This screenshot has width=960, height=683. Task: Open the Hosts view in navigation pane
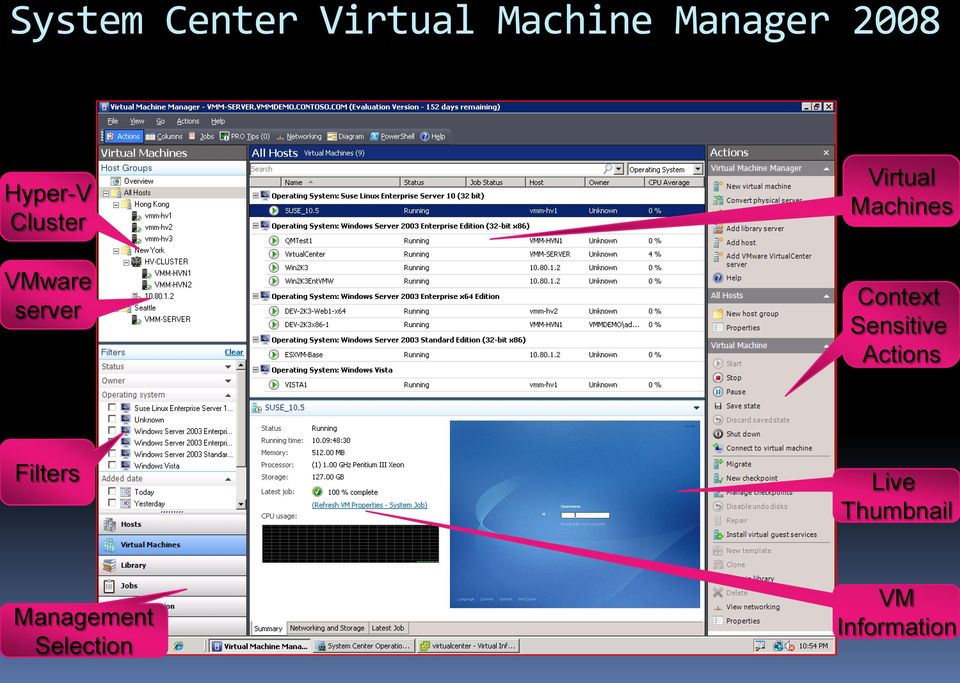tap(172, 524)
